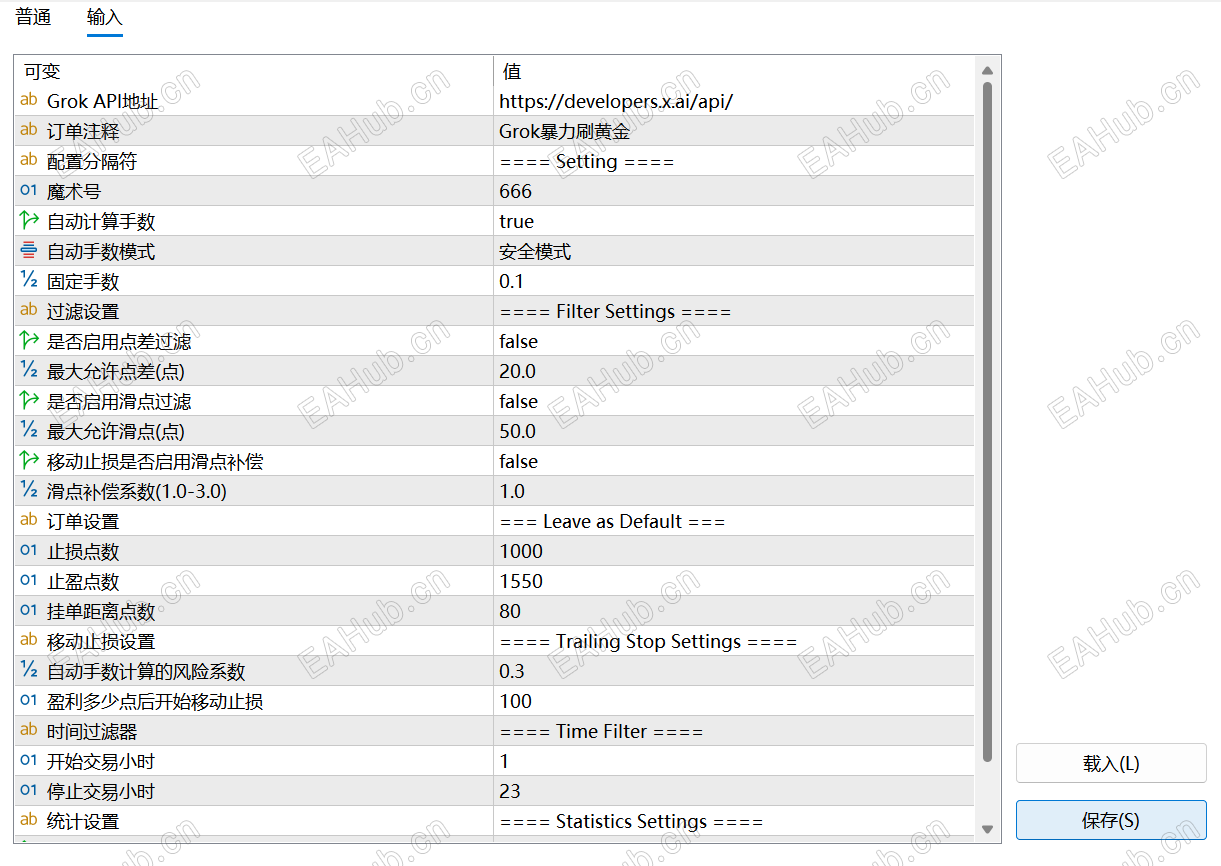Edit the 666 magic number value
Screen dimensions: 1221x866
[734, 191]
